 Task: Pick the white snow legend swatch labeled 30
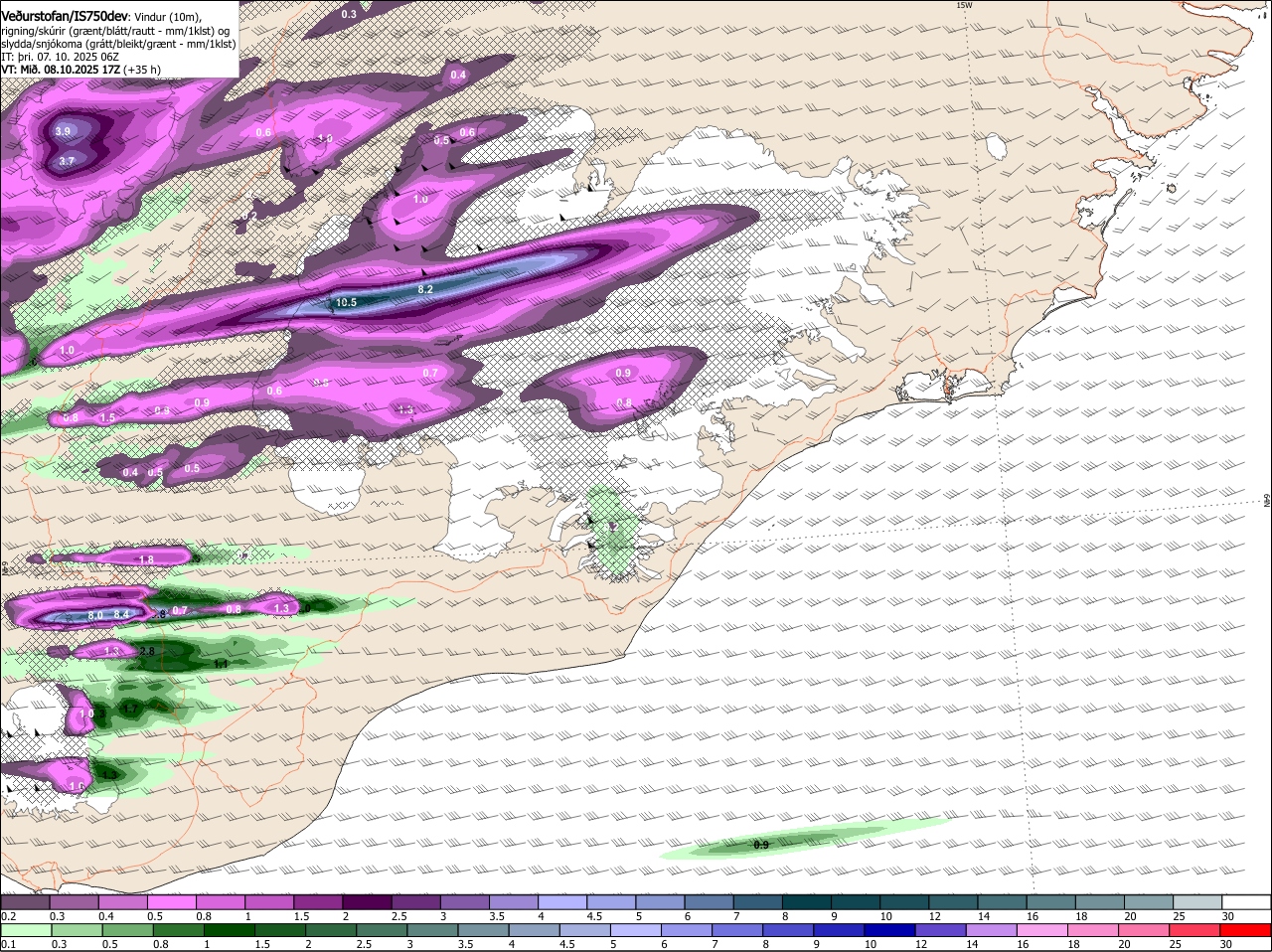[1247, 901]
